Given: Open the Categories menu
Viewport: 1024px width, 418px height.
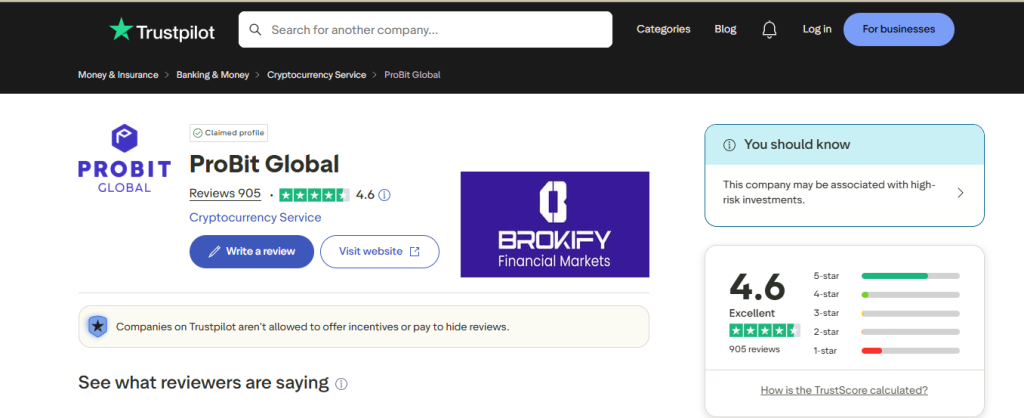Looking at the screenshot, I should pyautogui.click(x=664, y=29).
